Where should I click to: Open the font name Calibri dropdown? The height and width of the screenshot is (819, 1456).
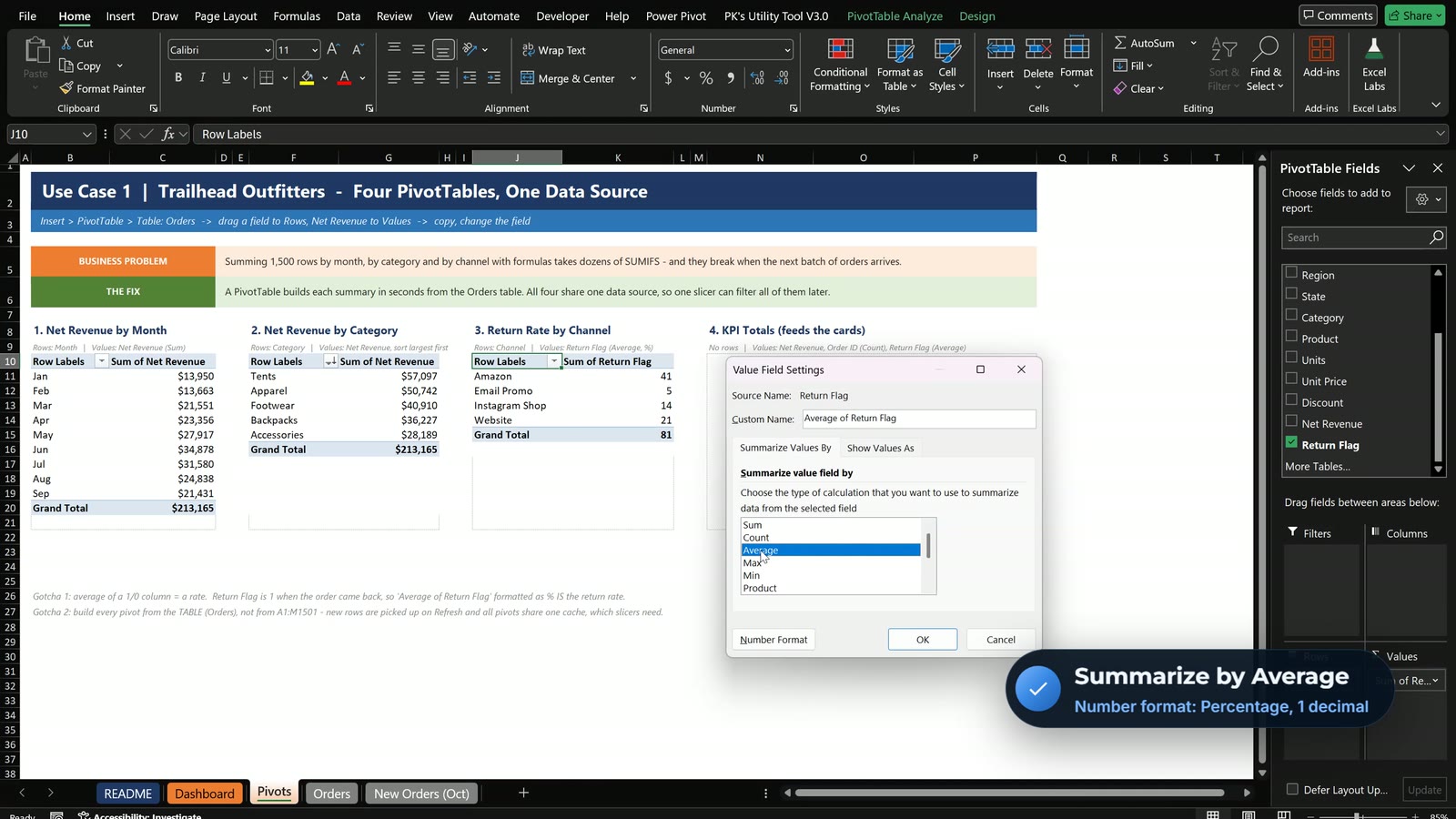coord(268,50)
